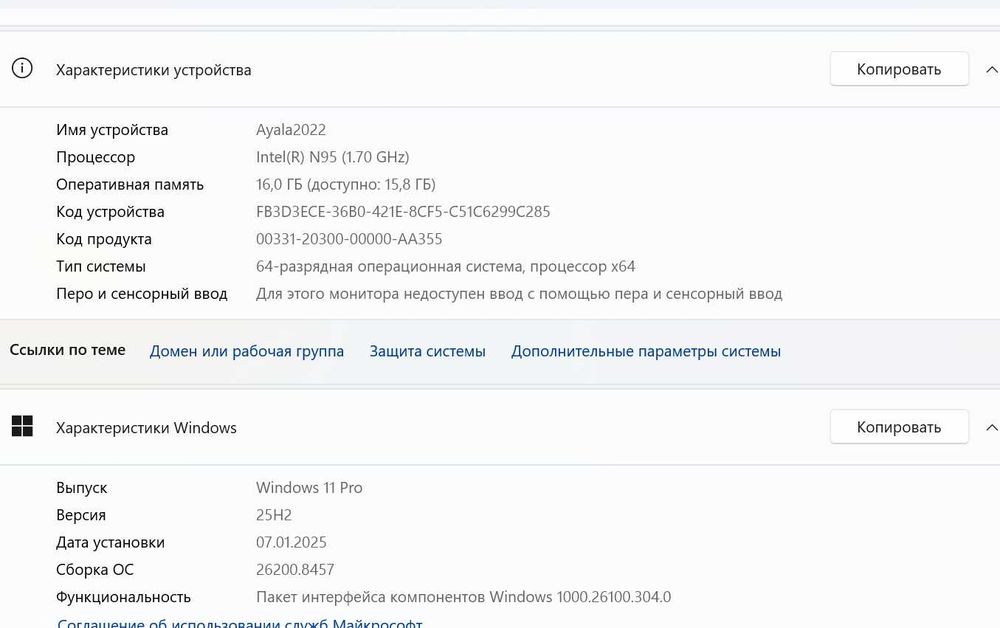
Task: Click the Имя устройства label
Action: point(112,130)
